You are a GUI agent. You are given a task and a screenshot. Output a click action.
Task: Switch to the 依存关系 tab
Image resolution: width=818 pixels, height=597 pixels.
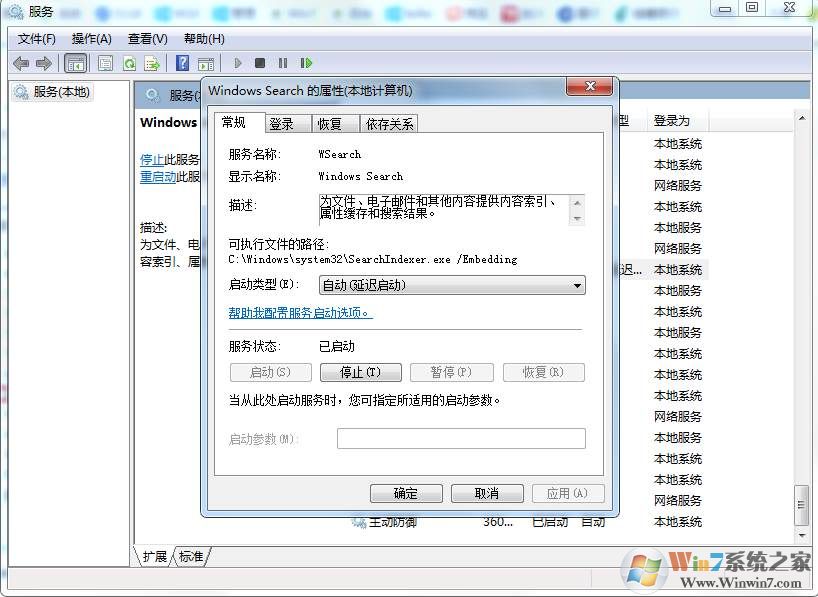pos(389,124)
